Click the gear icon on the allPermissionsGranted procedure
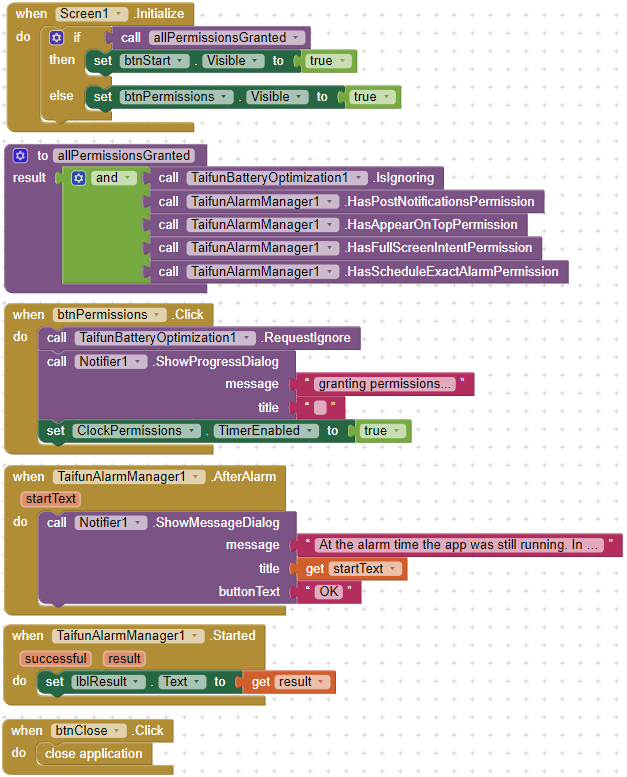 [20, 156]
